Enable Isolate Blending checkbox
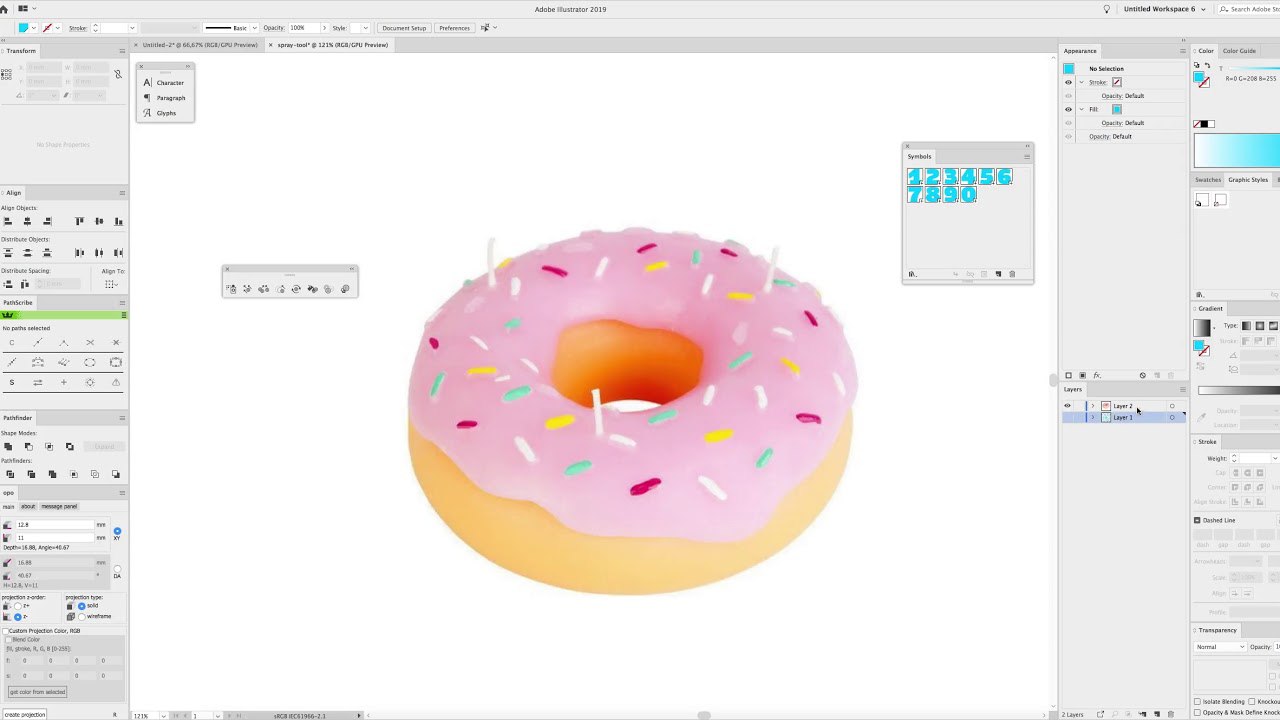Viewport: 1280px width, 720px height. tap(1197, 702)
